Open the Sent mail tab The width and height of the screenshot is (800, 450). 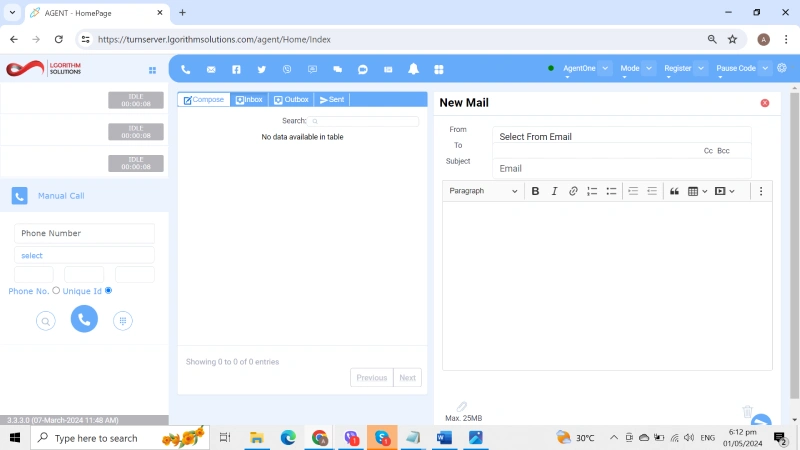click(x=332, y=100)
